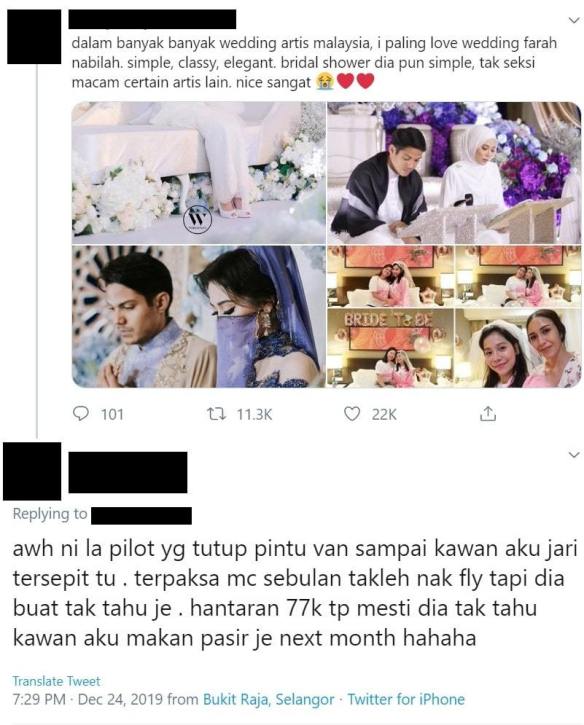Viewport: 584px width, 725px height.
Task: Retweet using the retweet arrows icon
Action: pos(216,413)
